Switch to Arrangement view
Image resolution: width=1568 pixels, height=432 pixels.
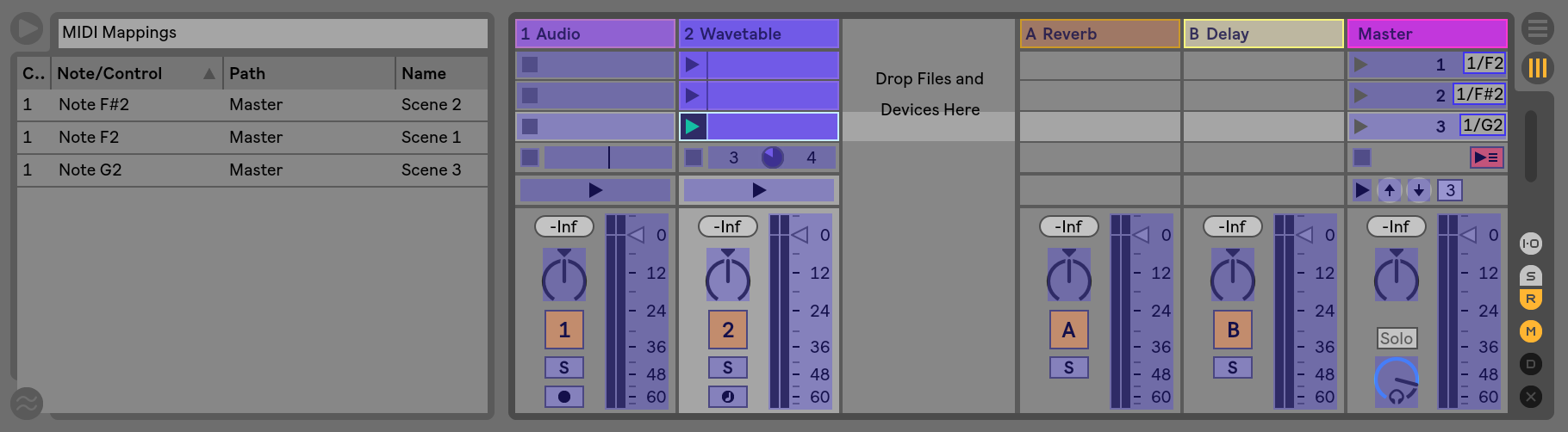coord(1537,28)
